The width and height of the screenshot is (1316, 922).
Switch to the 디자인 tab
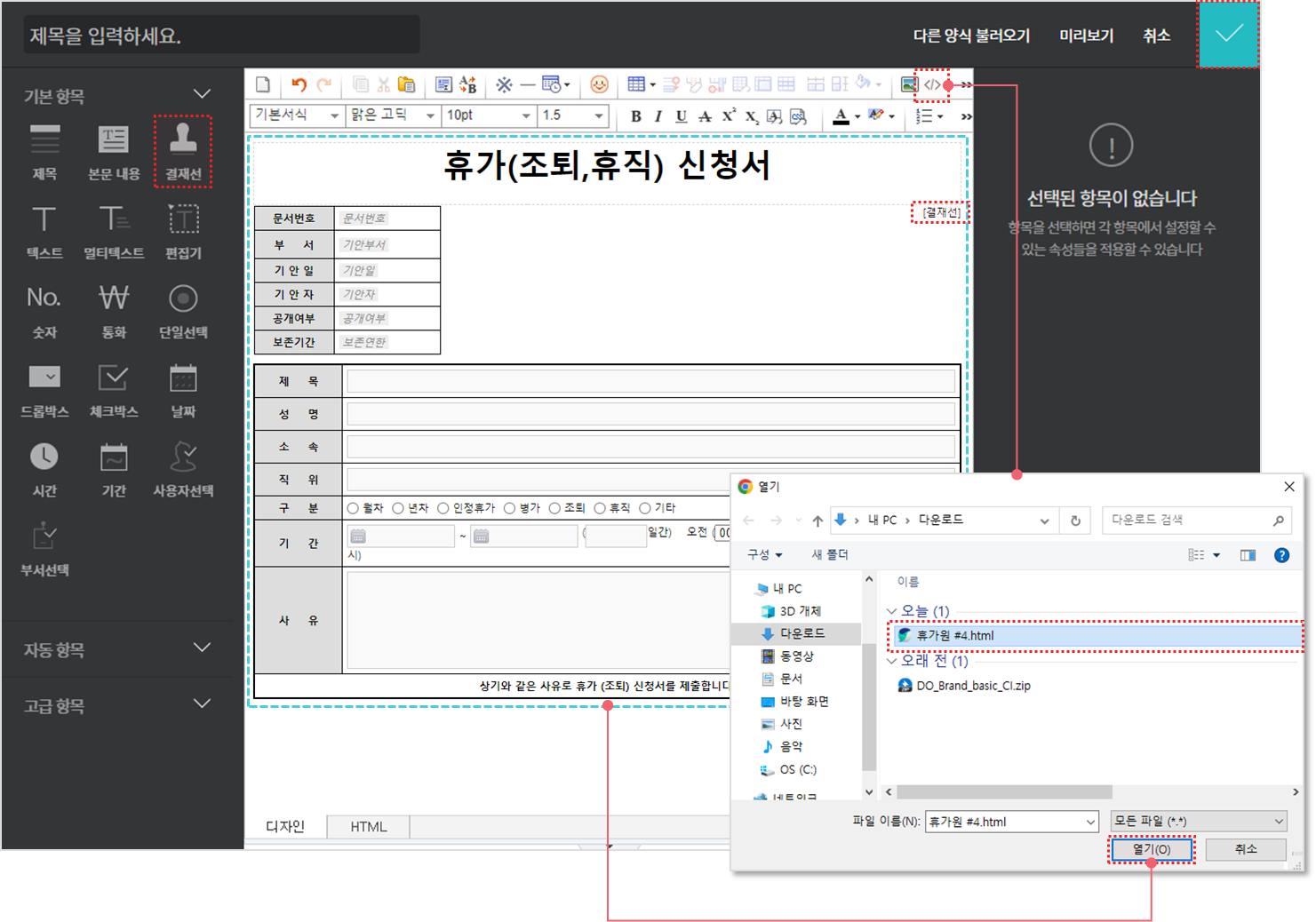click(x=285, y=827)
